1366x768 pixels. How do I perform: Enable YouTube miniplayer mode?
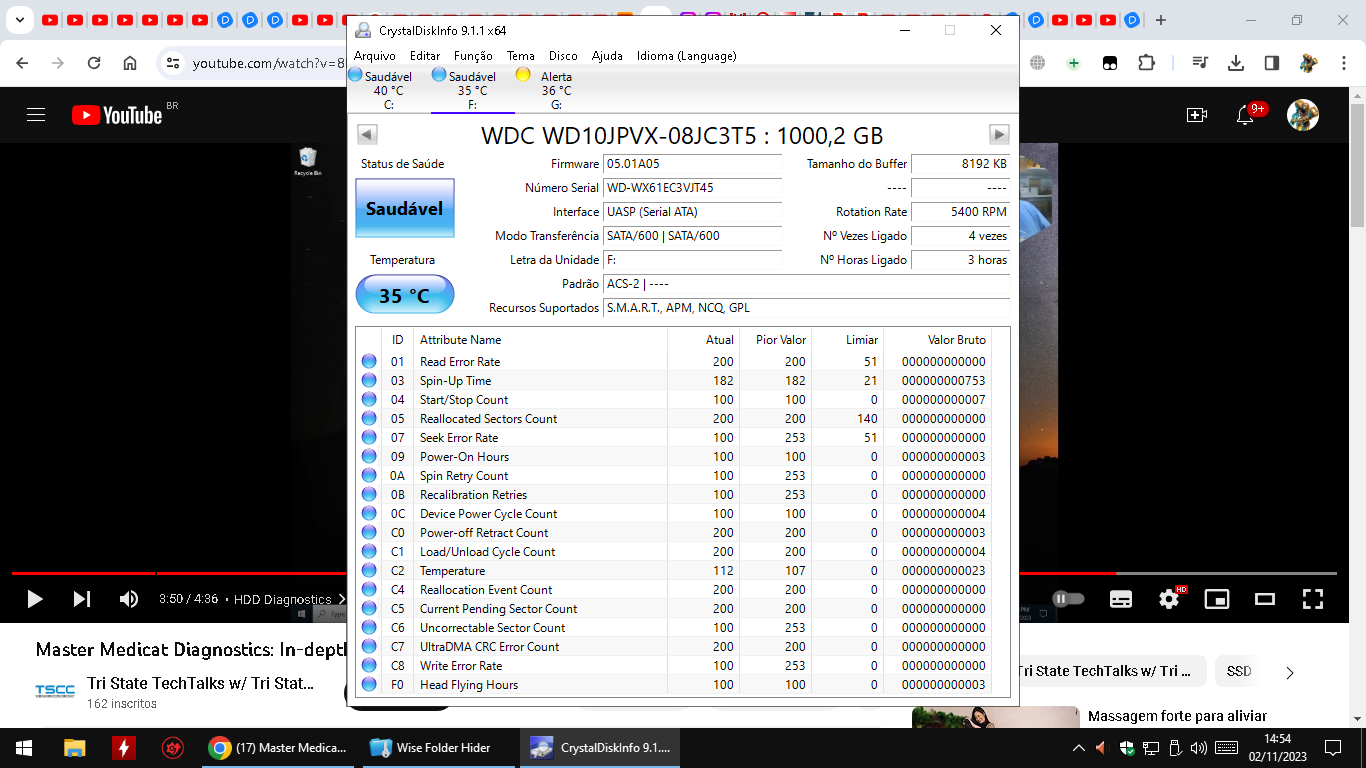(1217, 599)
